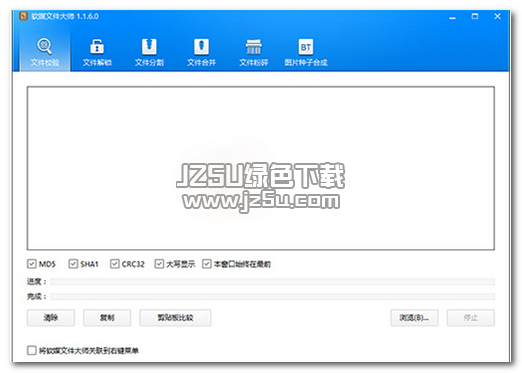The height and width of the screenshot is (373, 522).
Task: Click the app logo in title bar
Action: (23, 16)
